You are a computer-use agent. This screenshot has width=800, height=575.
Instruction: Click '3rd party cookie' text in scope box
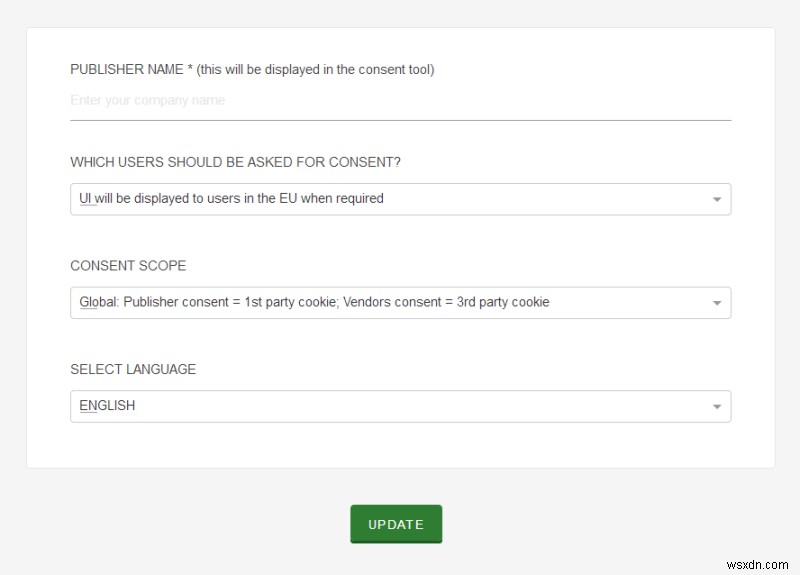point(503,302)
